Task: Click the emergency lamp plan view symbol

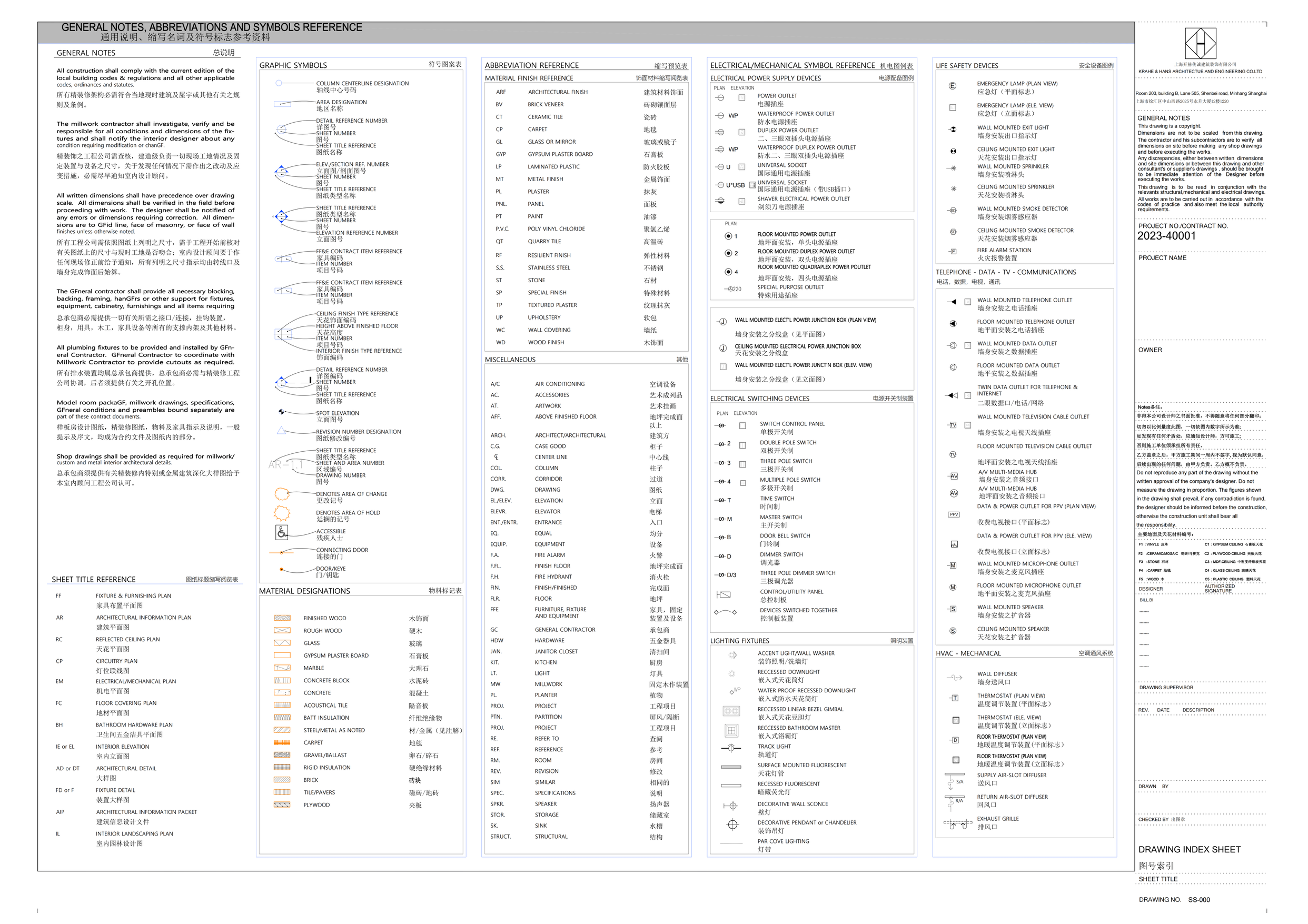Action: coord(952,86)
